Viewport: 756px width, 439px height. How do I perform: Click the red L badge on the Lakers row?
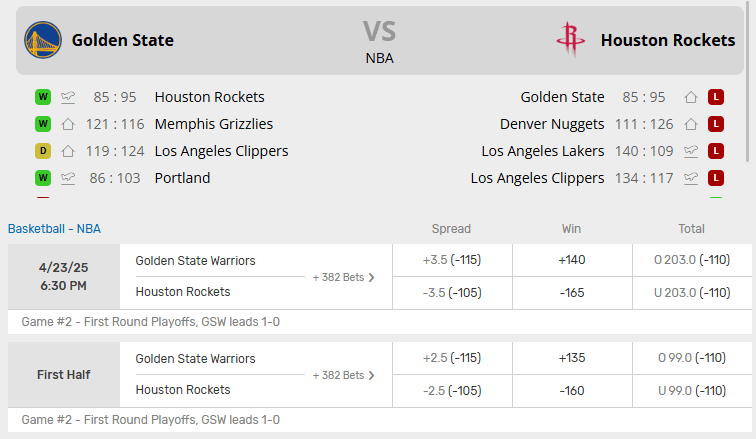coord(716,151)
